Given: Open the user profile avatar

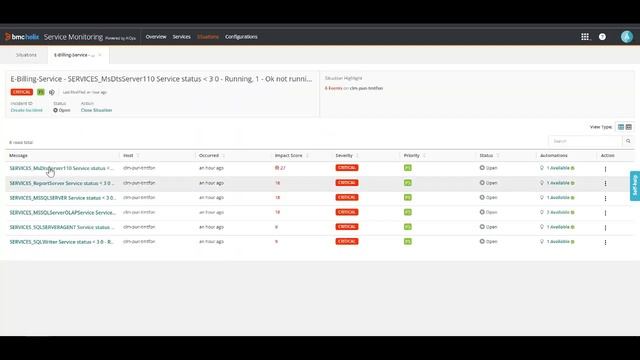Looking at the screenshot, I should pyautogui.click(x=627, y=37).
